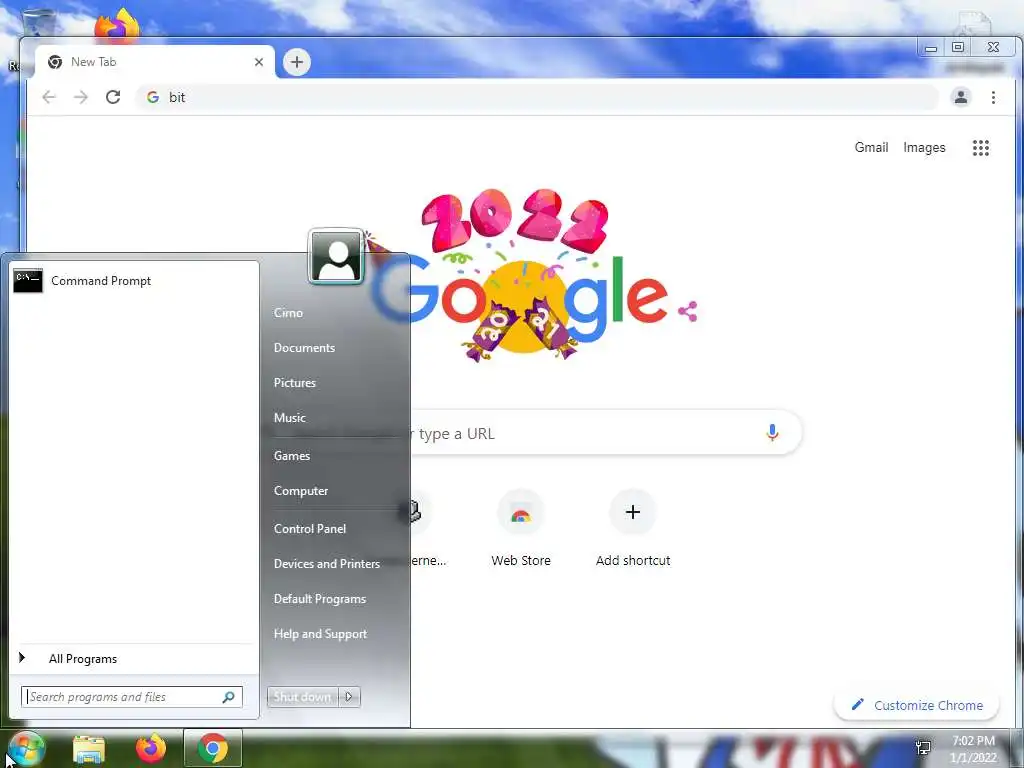Reload the page in Chrome

pyautogui.click(x=113, y=97)
